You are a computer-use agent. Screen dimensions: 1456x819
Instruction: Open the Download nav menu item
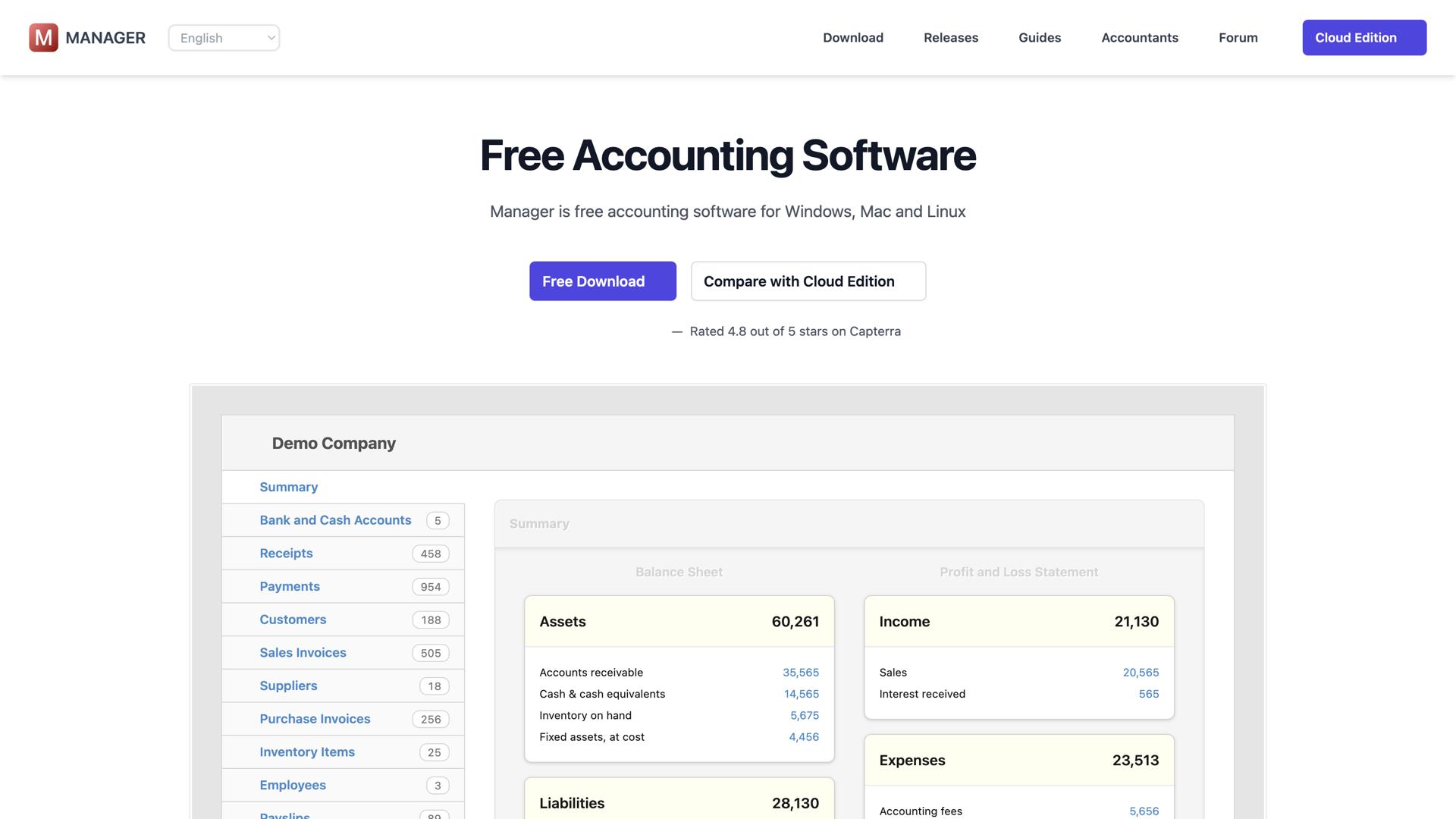853,38
